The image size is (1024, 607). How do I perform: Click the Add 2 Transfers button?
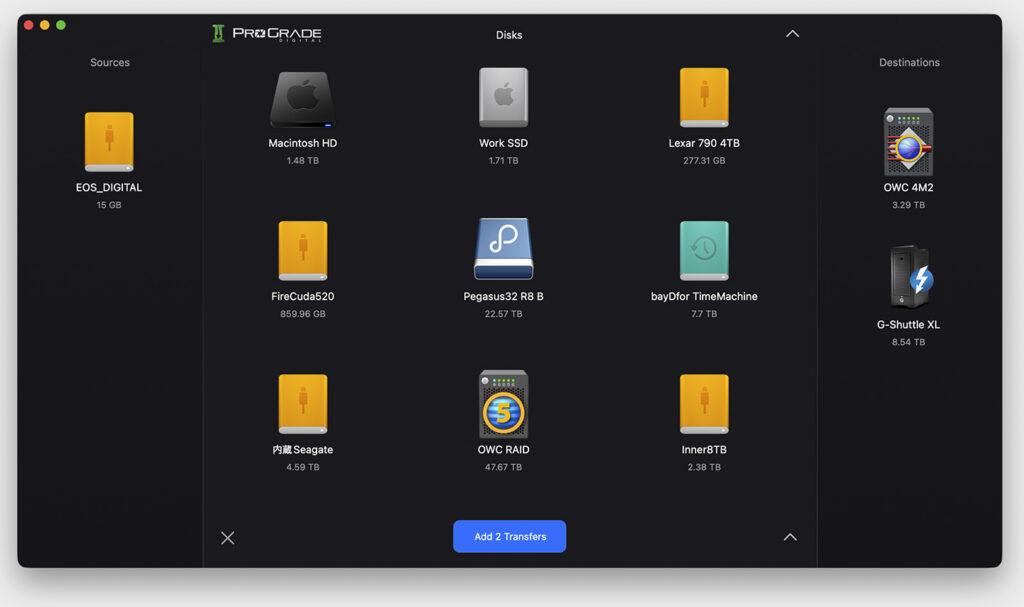click(x=510, y=536)
